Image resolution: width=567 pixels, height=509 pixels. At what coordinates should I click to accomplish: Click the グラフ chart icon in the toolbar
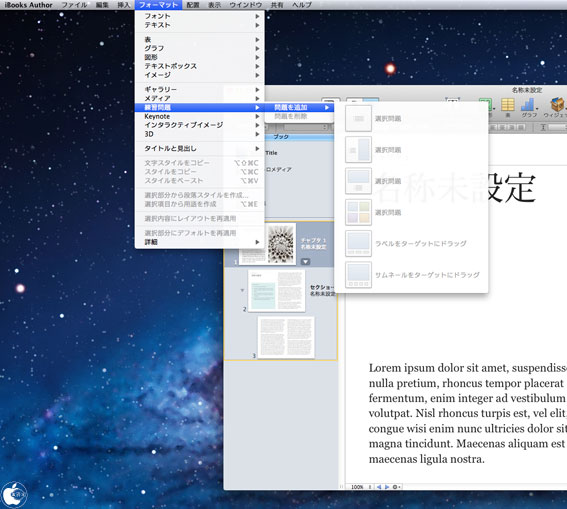click(528, 106)
